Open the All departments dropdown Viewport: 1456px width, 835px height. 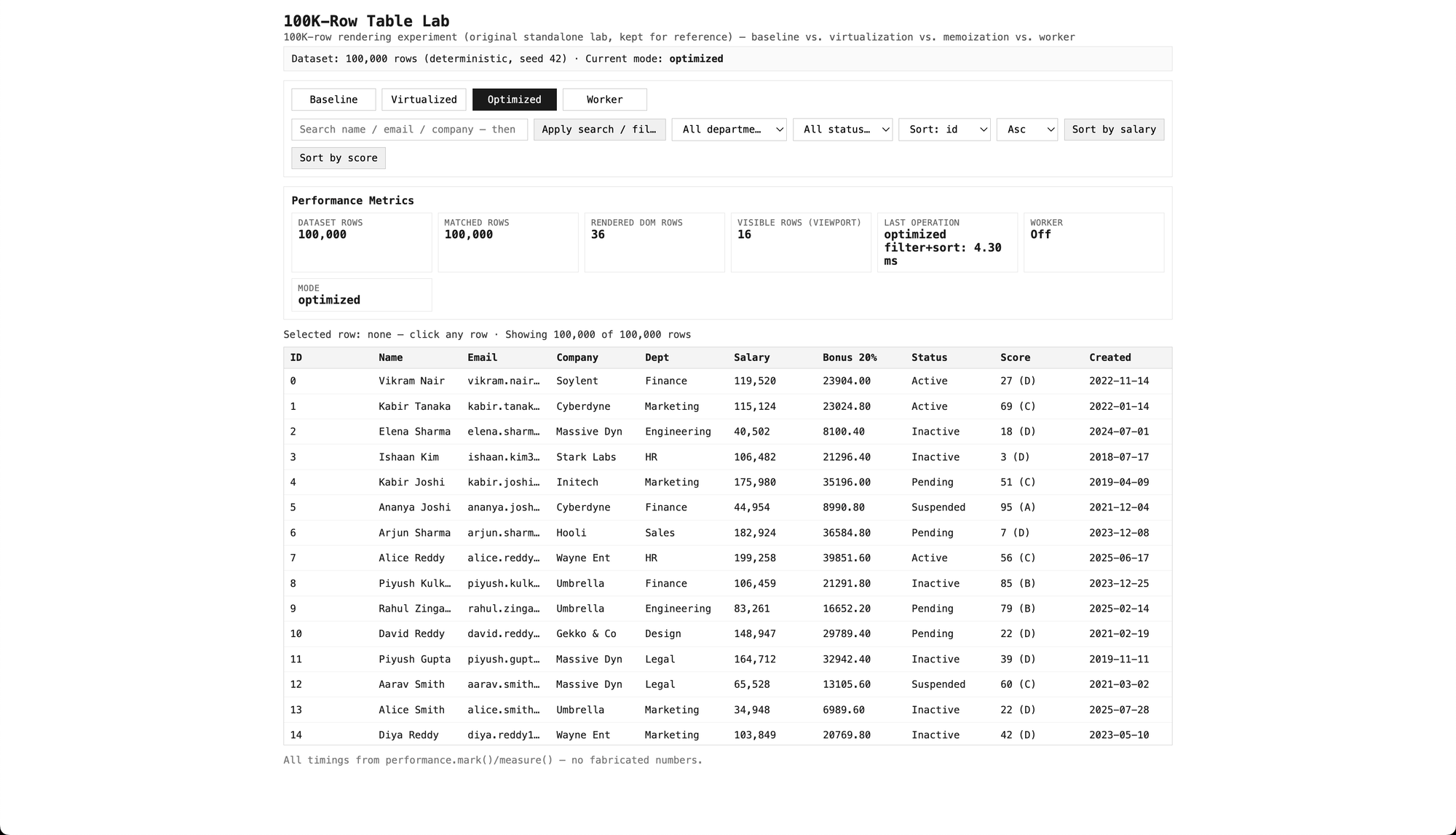(729, 130)
